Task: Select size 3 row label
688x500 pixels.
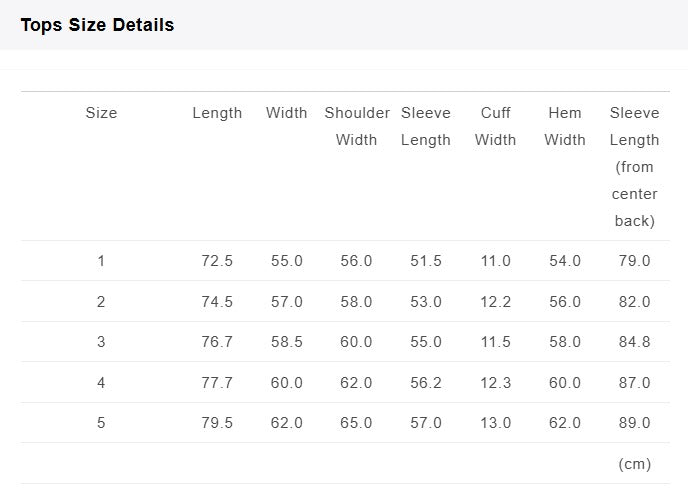Action: [101, 342]
